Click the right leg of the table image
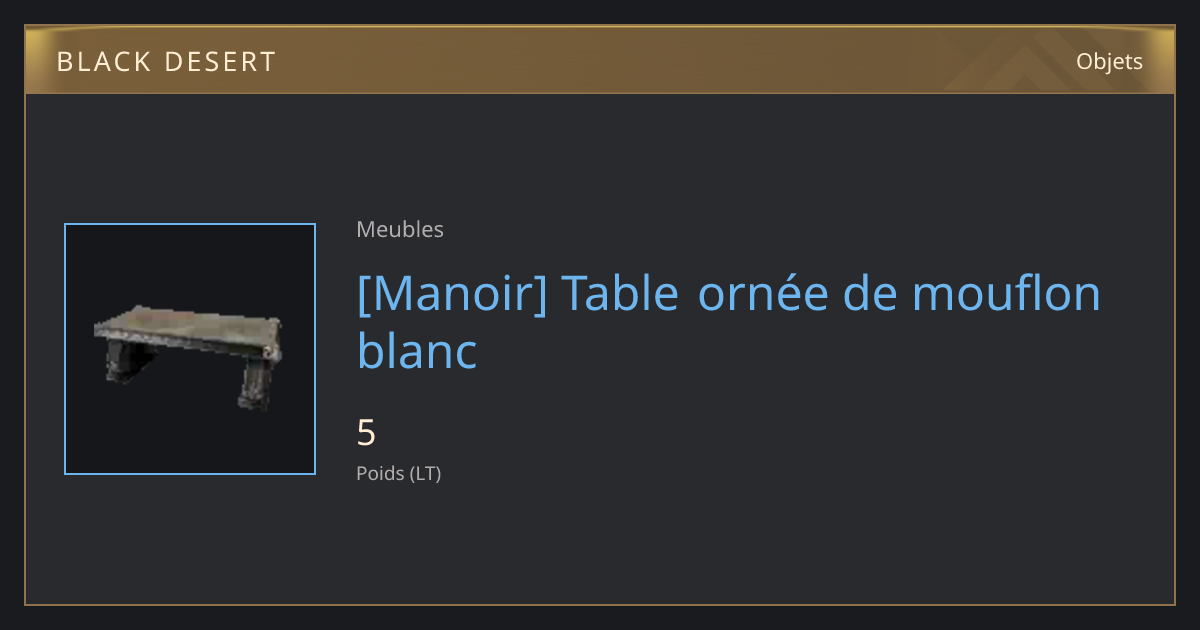Image resolution: width=1200 pixels, height=630 pixels. click(x=256, y=383)
